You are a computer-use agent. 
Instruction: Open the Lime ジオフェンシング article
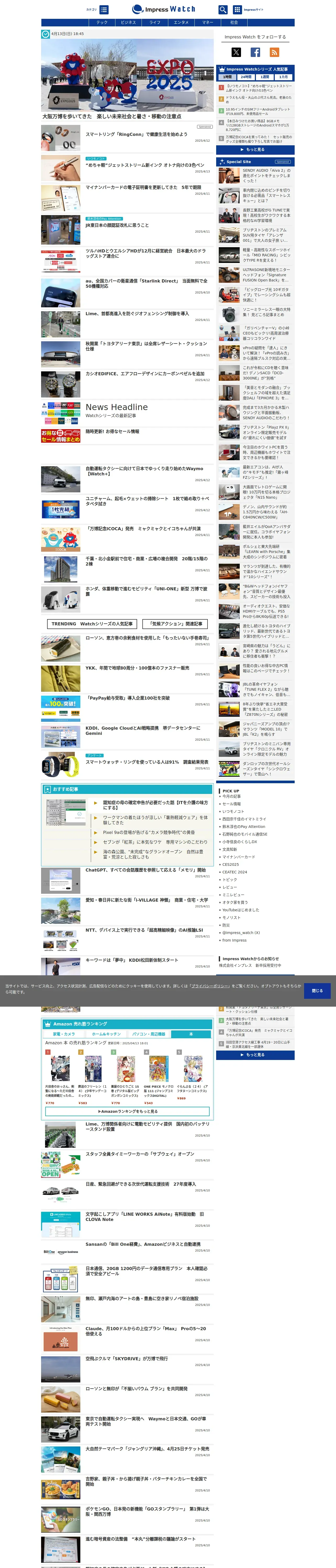point(137,314)
